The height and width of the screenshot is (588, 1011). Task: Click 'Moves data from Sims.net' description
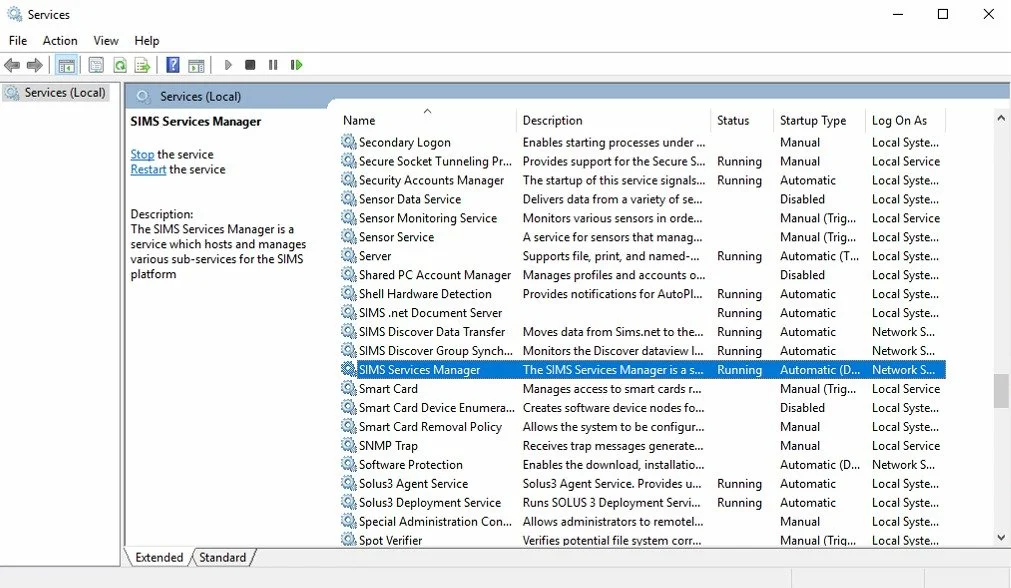point(613,331)
